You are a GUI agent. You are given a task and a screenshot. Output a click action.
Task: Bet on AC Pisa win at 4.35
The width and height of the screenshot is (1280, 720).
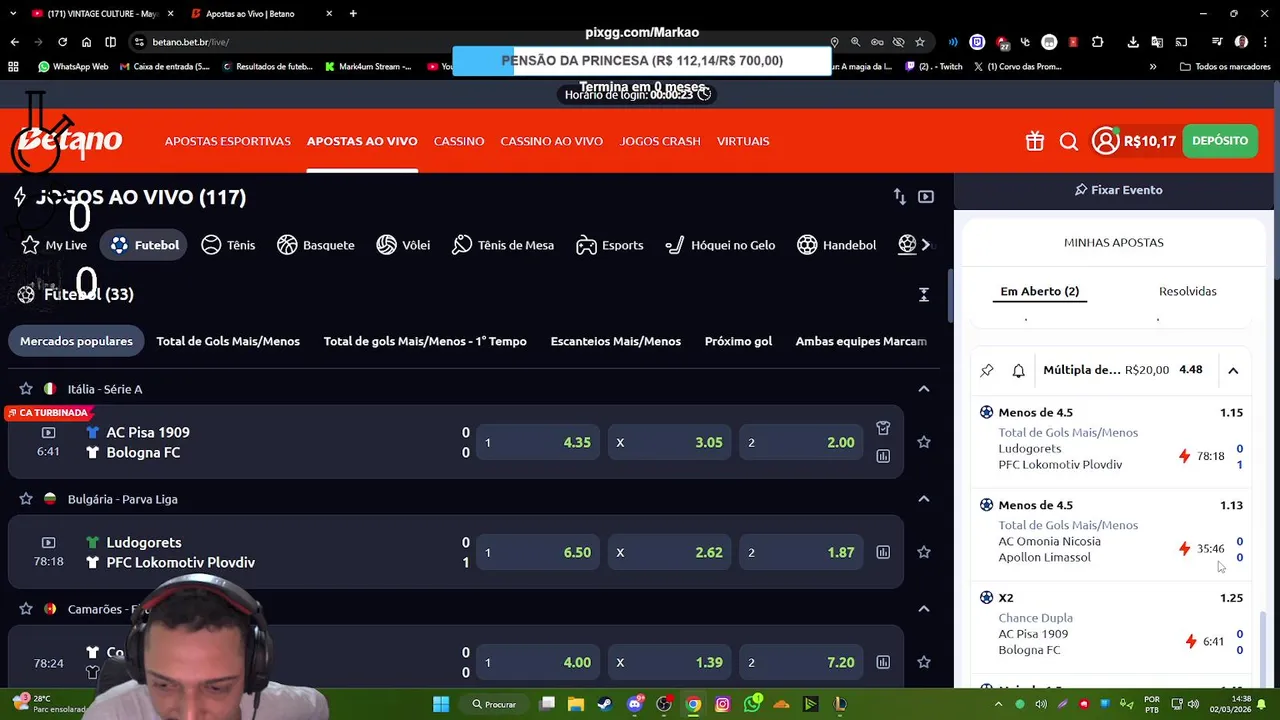point(538,442)
